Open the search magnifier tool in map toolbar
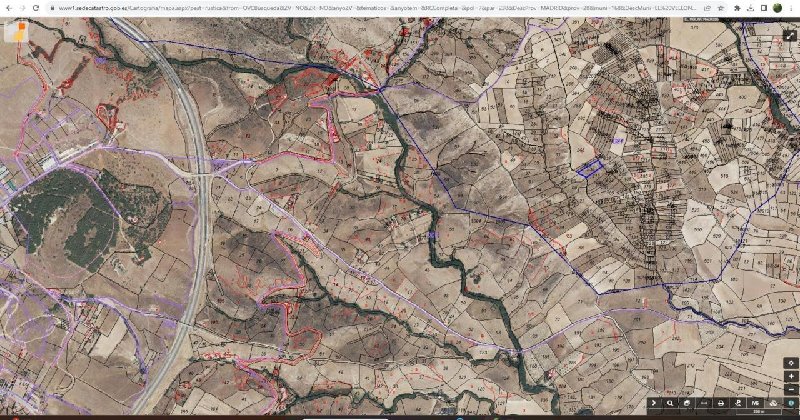Screen dimensions: 800x420 670,403
